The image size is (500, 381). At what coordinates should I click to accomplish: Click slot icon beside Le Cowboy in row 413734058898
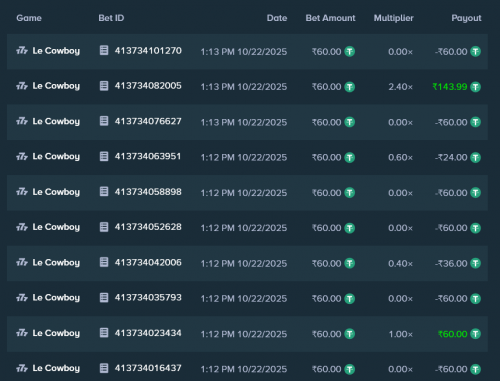click(x=22, y=192)
